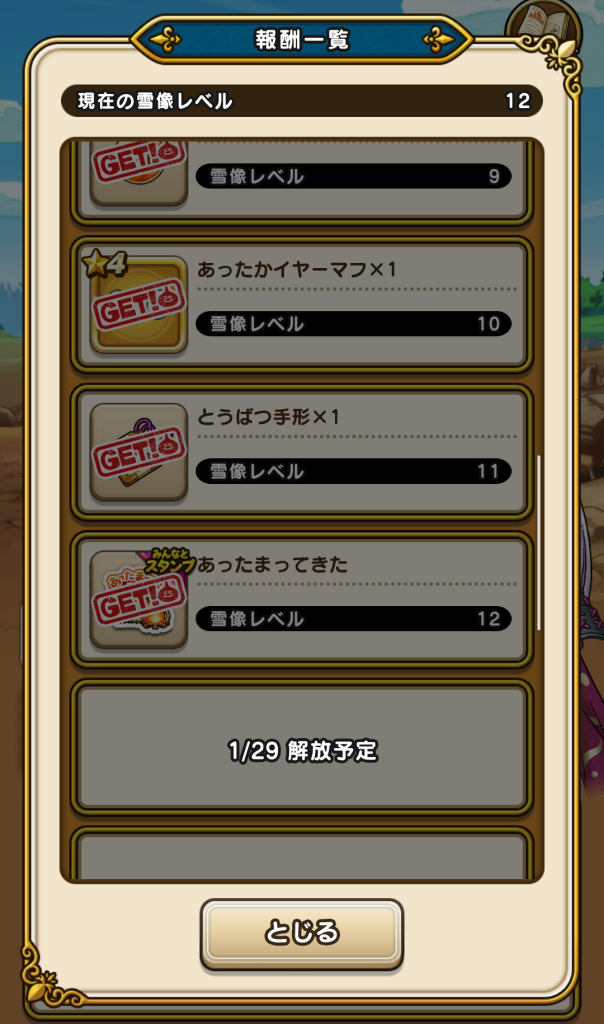The image size is (604, 1024).
Task: Click the とうばつ手形×1 reward name
Action: point(268,417)
